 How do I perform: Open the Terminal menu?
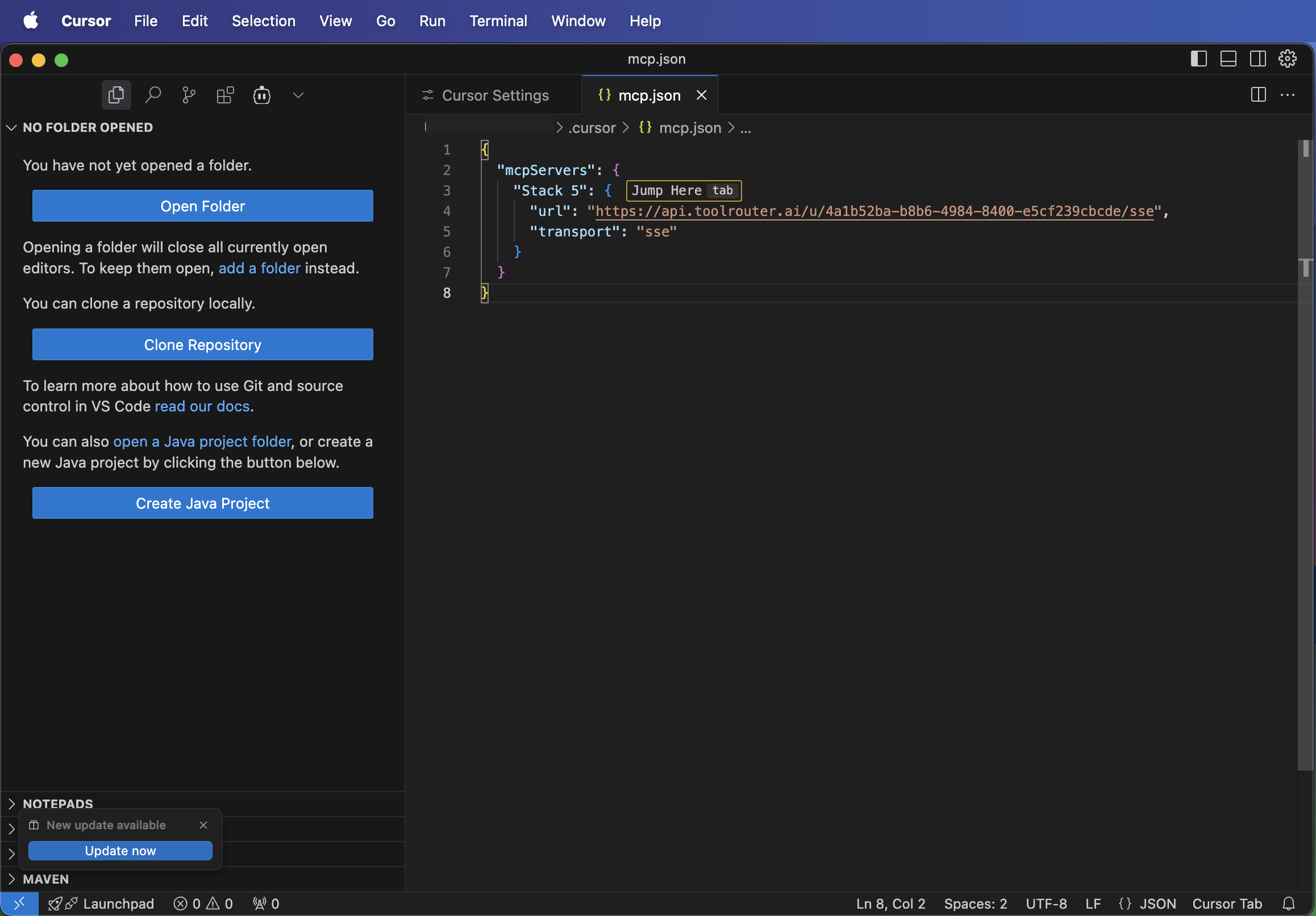pos(498,20)
